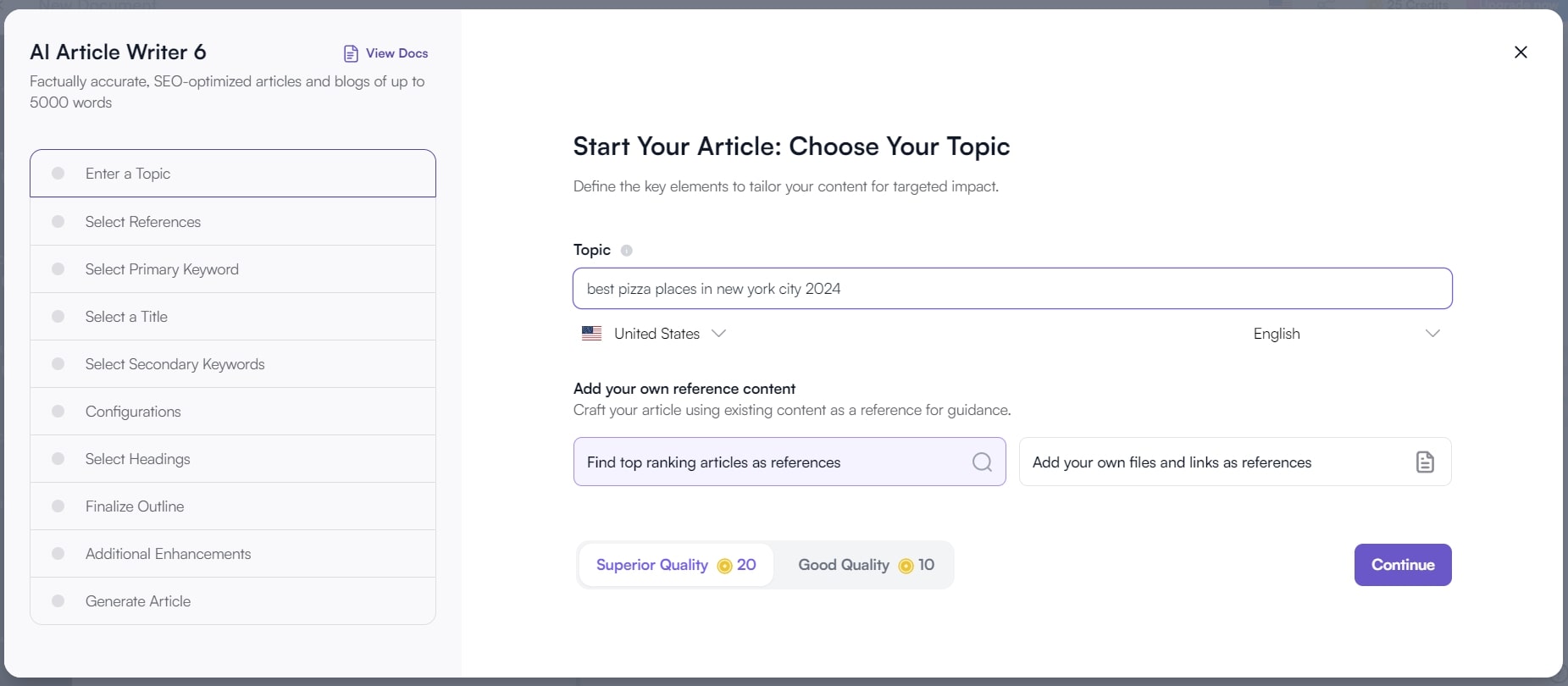Click the coin icon beside Good Quality
Viewport: 1568px width, 686px height.
(906, 566)
